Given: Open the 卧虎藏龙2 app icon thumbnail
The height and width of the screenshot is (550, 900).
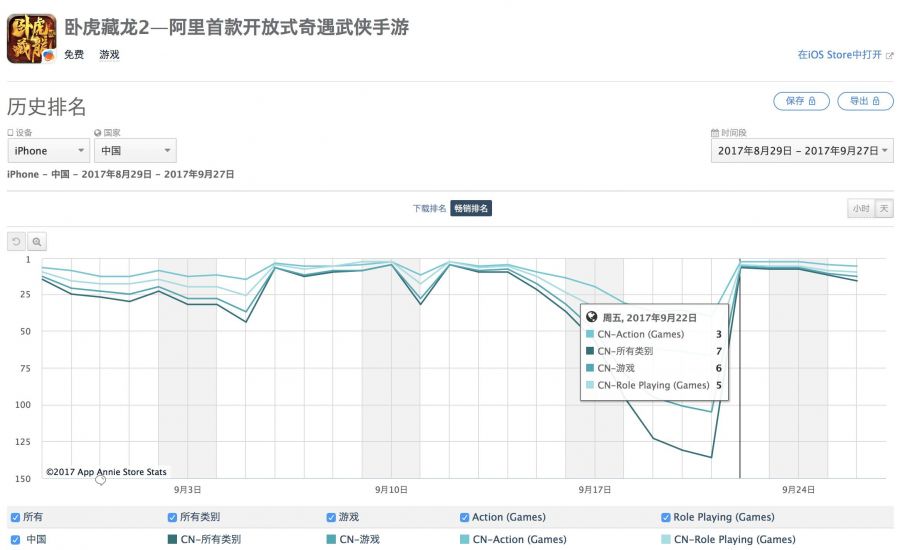Looking at the screenshot, I should (x=32, y=38).
